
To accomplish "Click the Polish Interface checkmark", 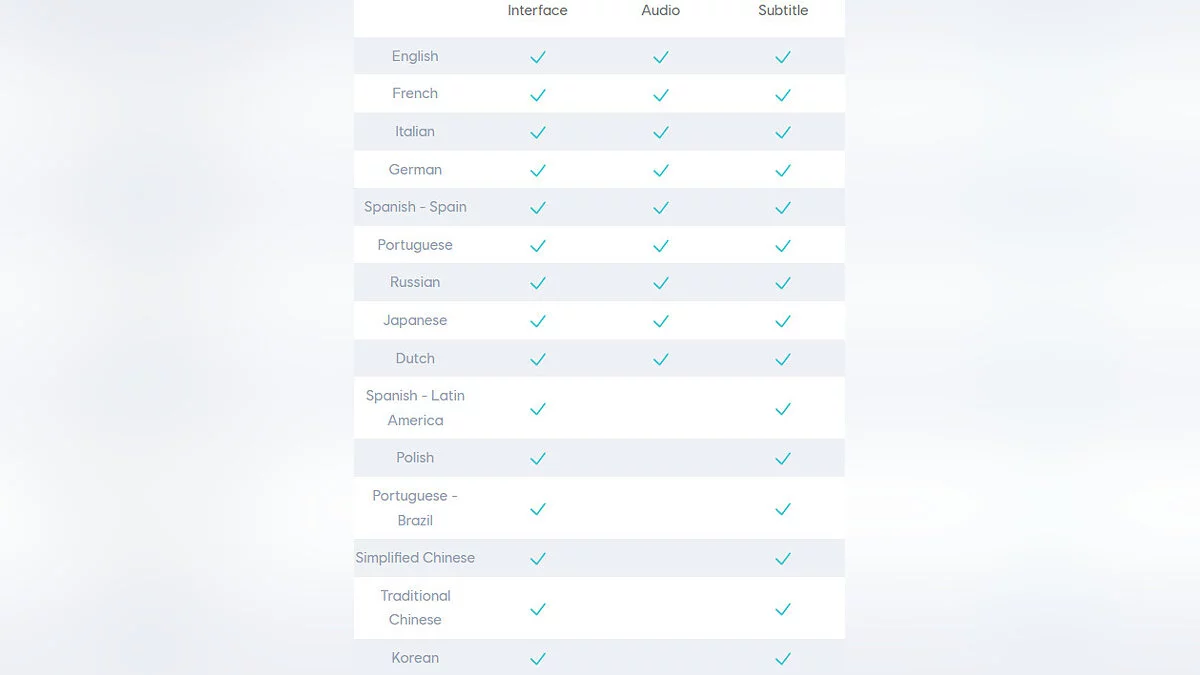I will click(538, 458).
